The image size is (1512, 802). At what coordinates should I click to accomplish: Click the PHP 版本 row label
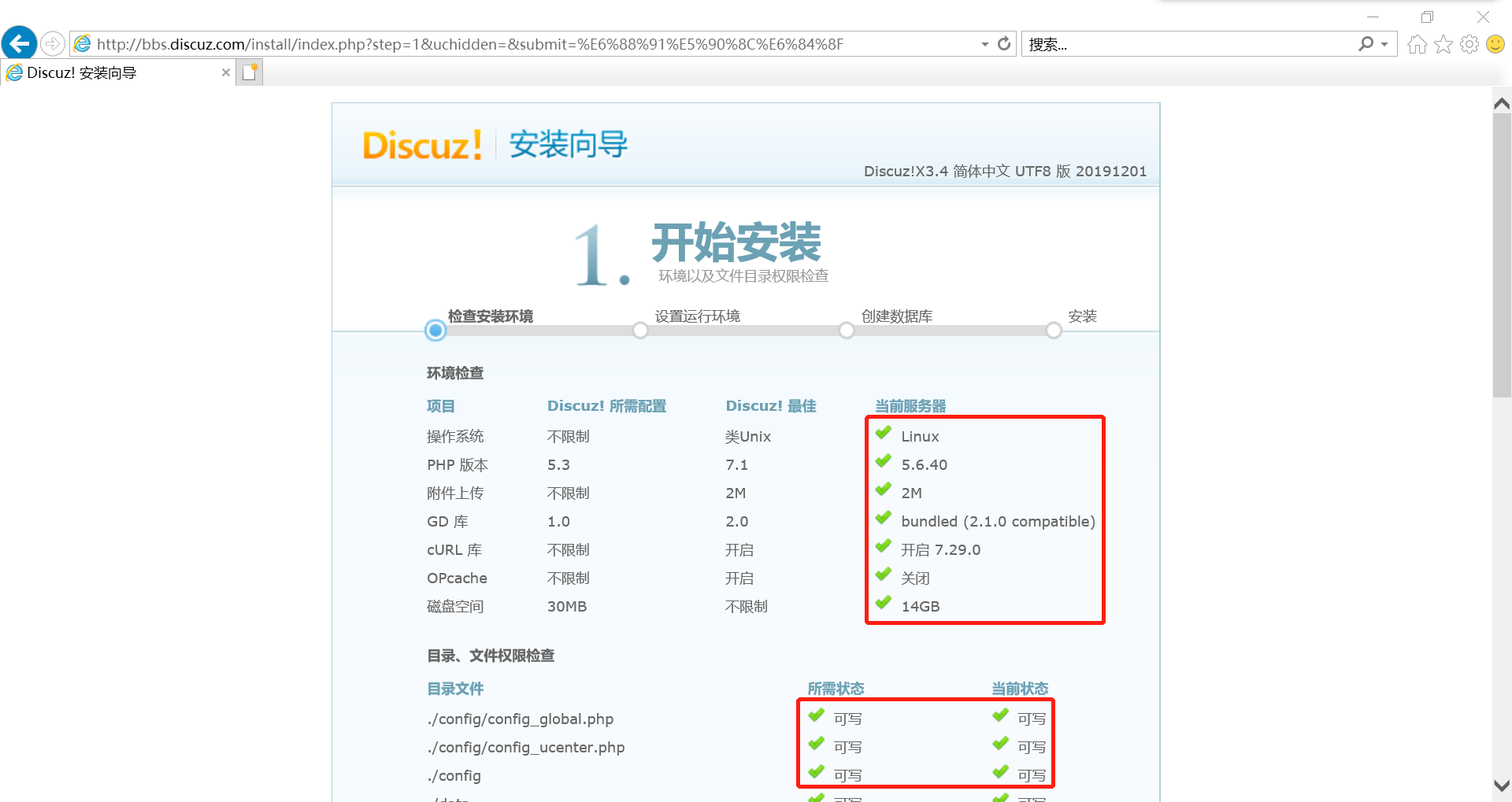coord(458,465)
